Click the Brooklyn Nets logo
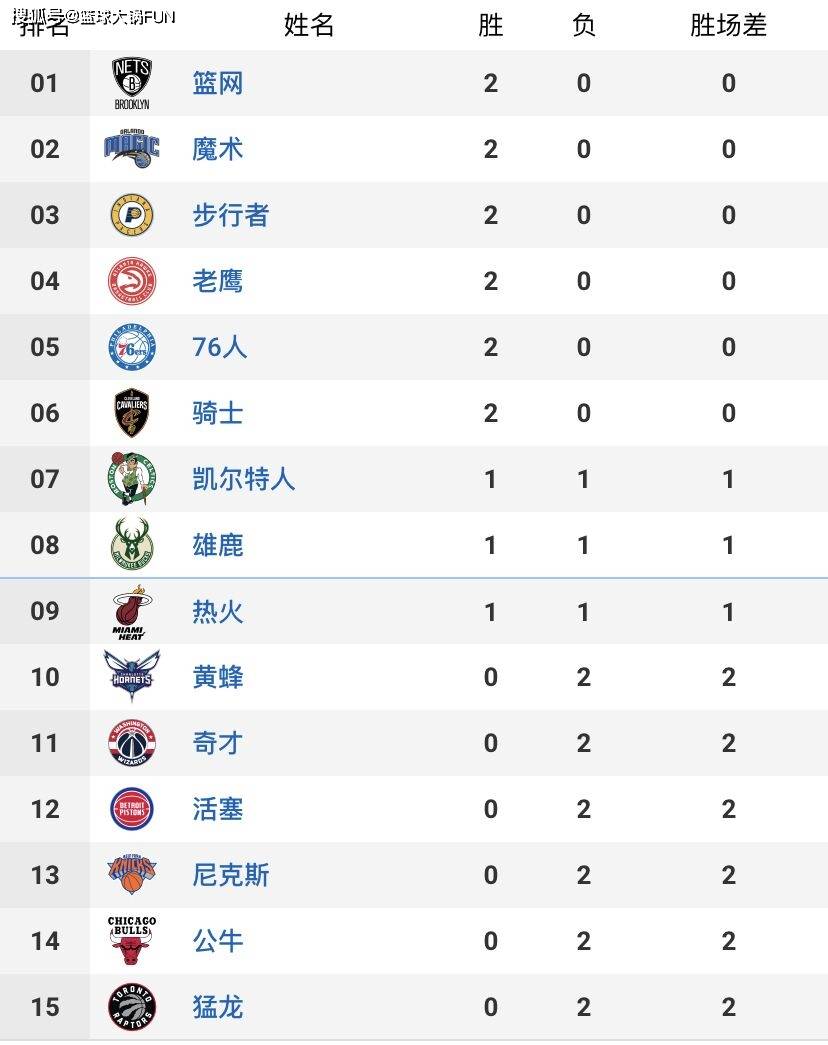Viewport: 828px width, 1045px height. coord(132,83)
